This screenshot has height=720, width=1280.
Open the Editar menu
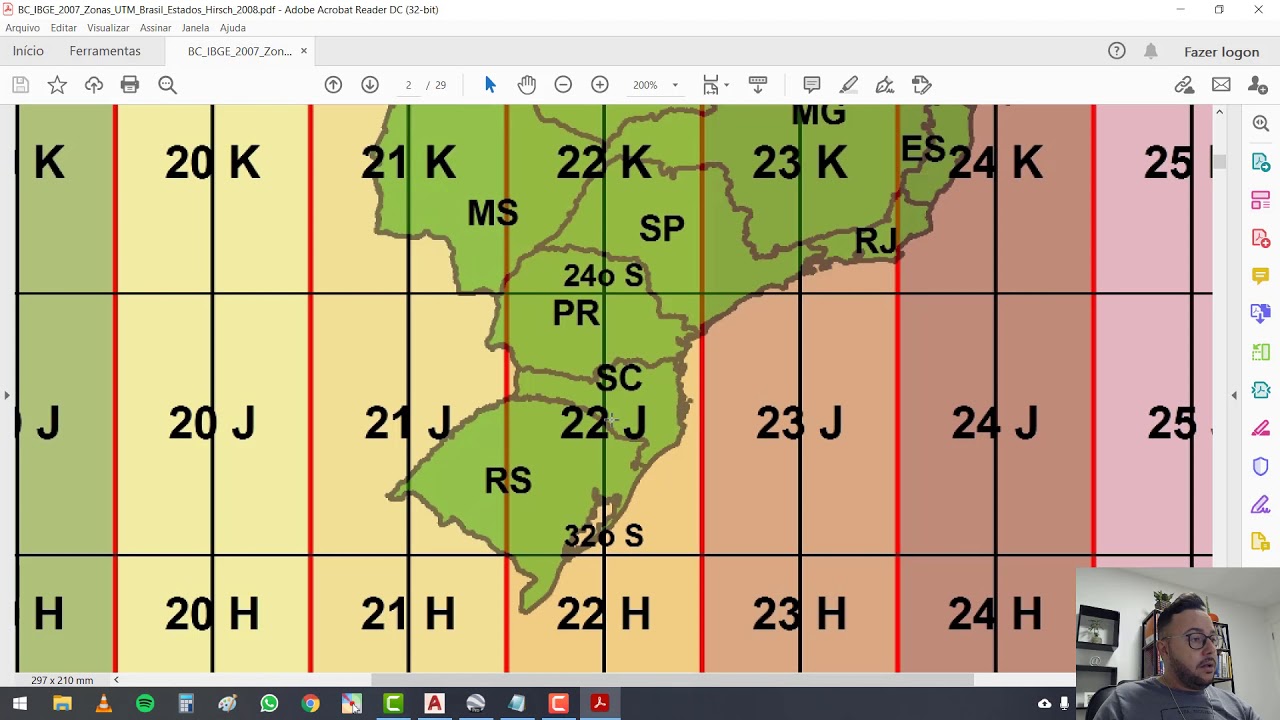tap(64, 28)
